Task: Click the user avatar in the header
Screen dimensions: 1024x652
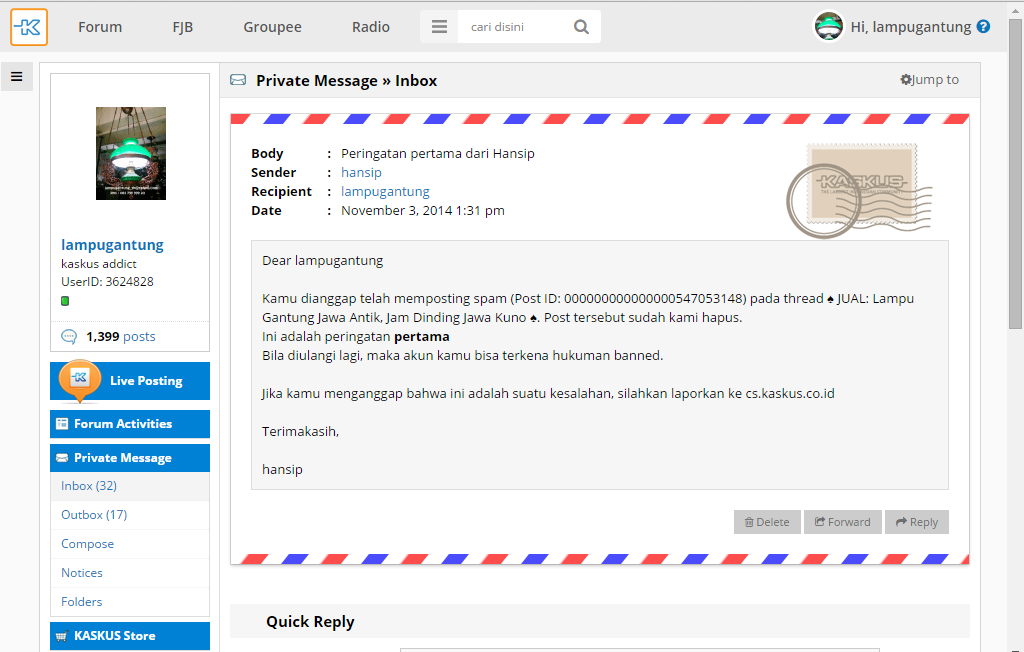Action: (x=829, y=27)
